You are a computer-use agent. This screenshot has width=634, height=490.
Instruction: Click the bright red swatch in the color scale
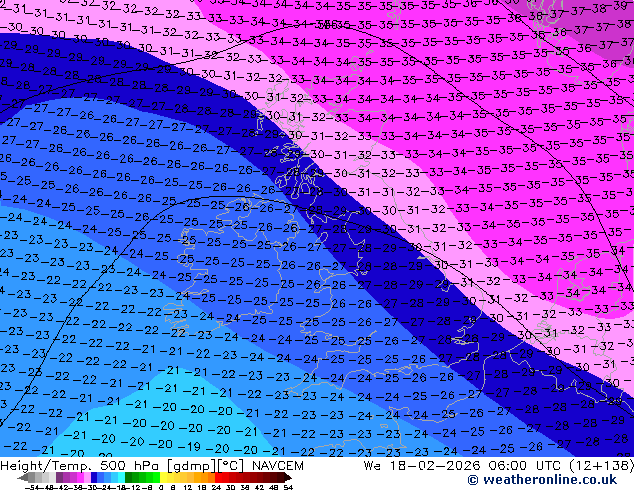pyautogui.click(x=218, y=477)
